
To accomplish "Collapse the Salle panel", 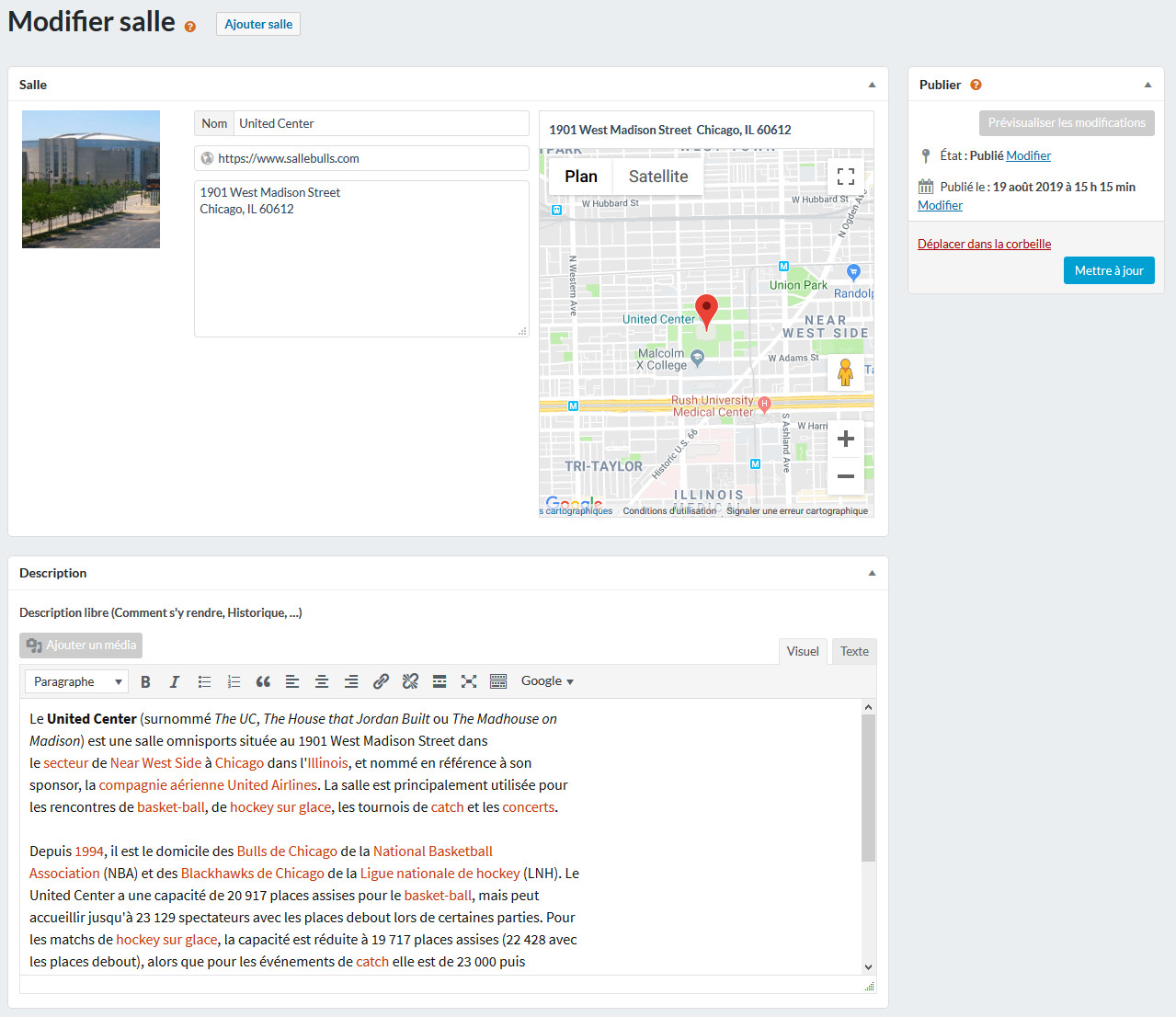I will 872,85.
